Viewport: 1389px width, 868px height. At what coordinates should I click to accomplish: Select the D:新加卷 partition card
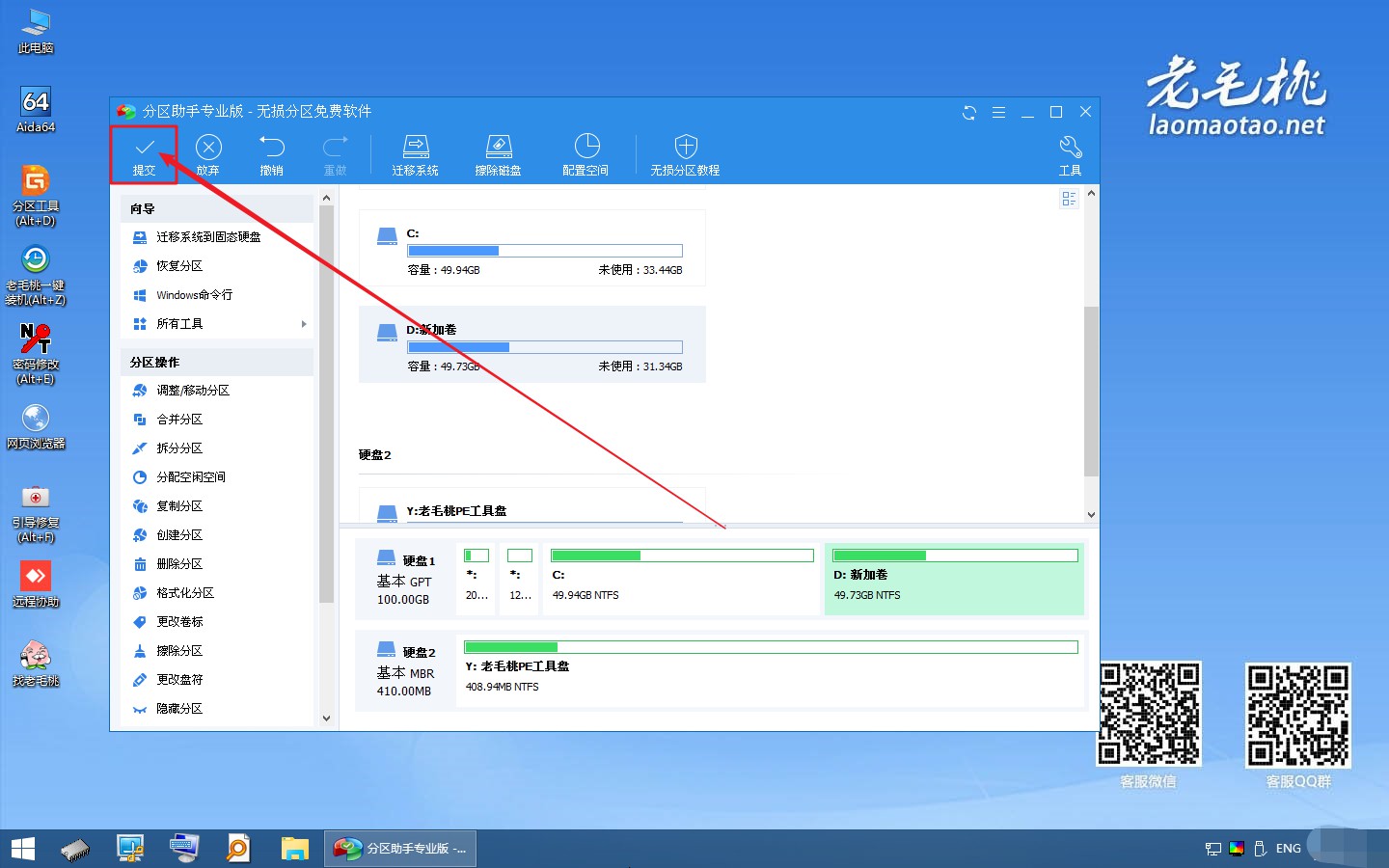tap(532, 345)
